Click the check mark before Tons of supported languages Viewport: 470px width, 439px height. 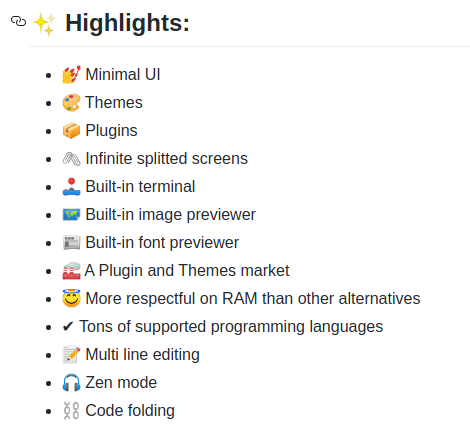click(x=68, y=327)
